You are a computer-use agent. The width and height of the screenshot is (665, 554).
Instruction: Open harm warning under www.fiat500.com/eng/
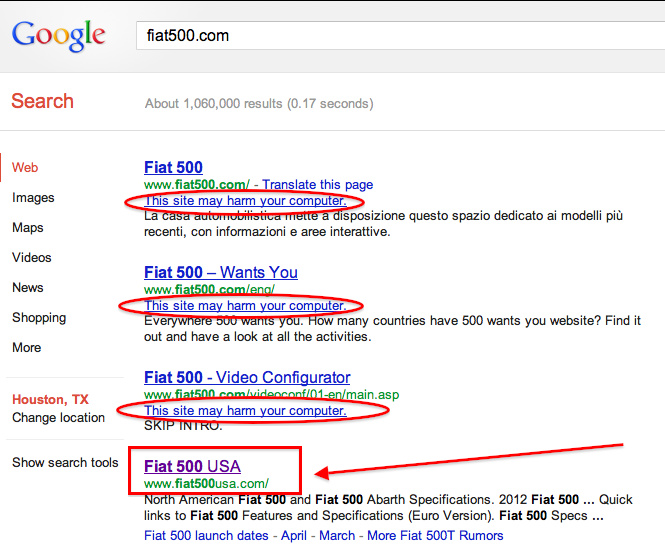[245, 305]
